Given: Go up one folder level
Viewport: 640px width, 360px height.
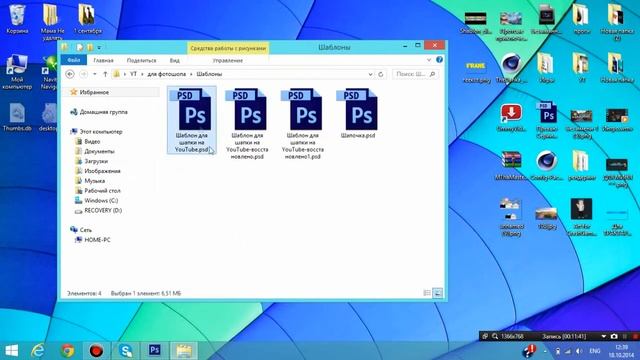Looking at the screenshot, I should pyautogui.click(x=105, y=74).
